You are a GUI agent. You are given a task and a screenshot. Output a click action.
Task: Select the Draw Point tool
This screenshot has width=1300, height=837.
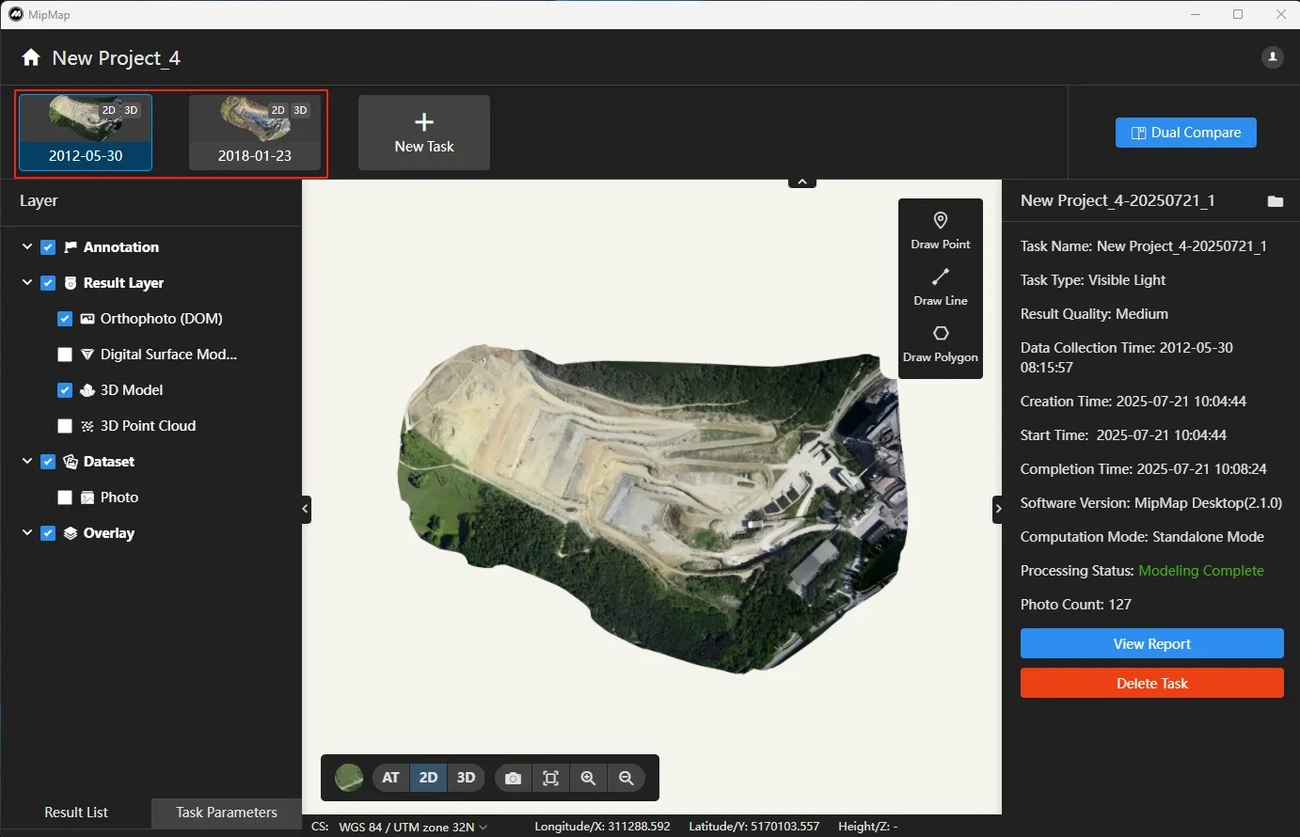pos(940,229)
